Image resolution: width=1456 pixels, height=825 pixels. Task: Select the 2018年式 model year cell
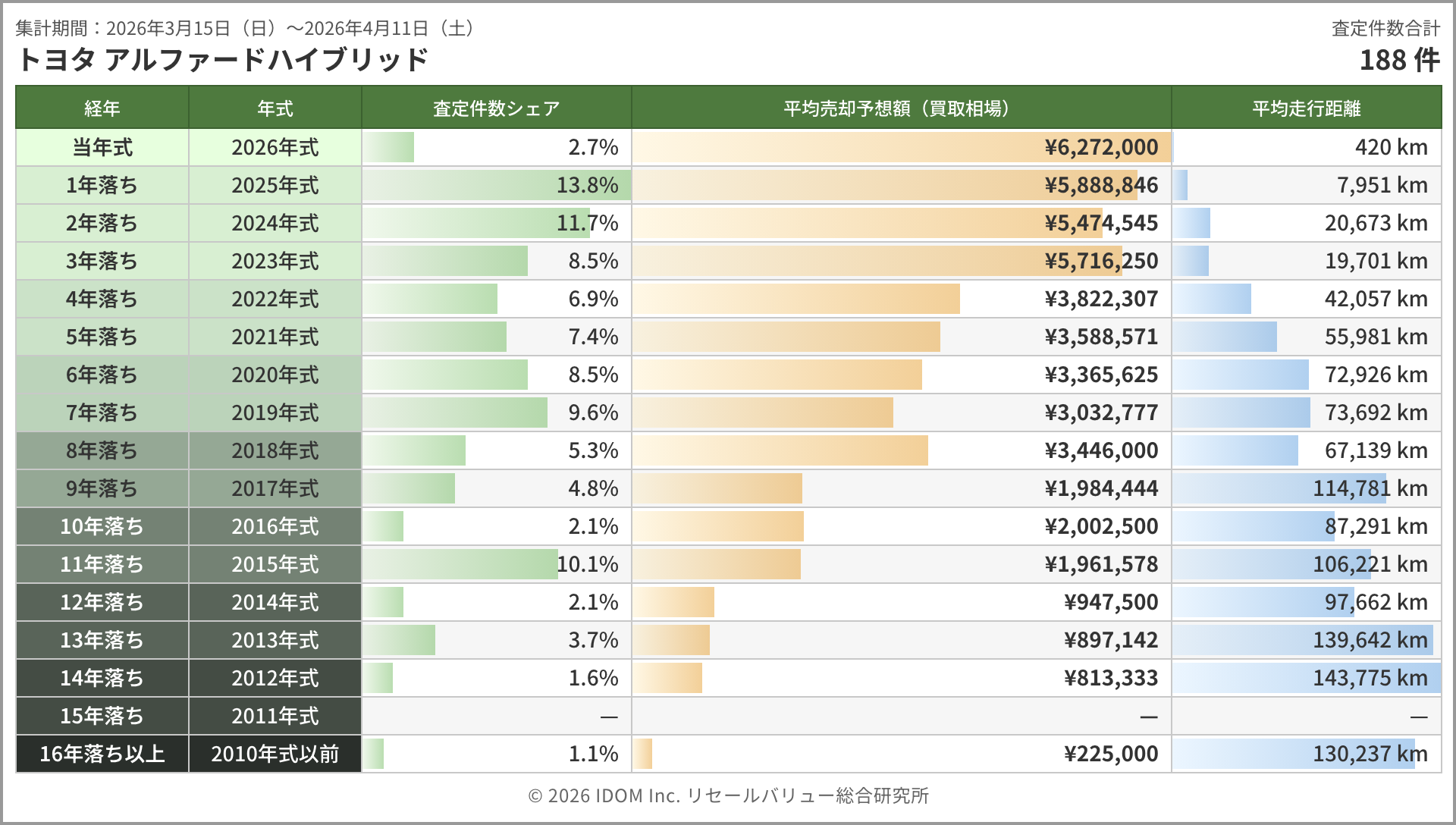(x=275, y=450)
